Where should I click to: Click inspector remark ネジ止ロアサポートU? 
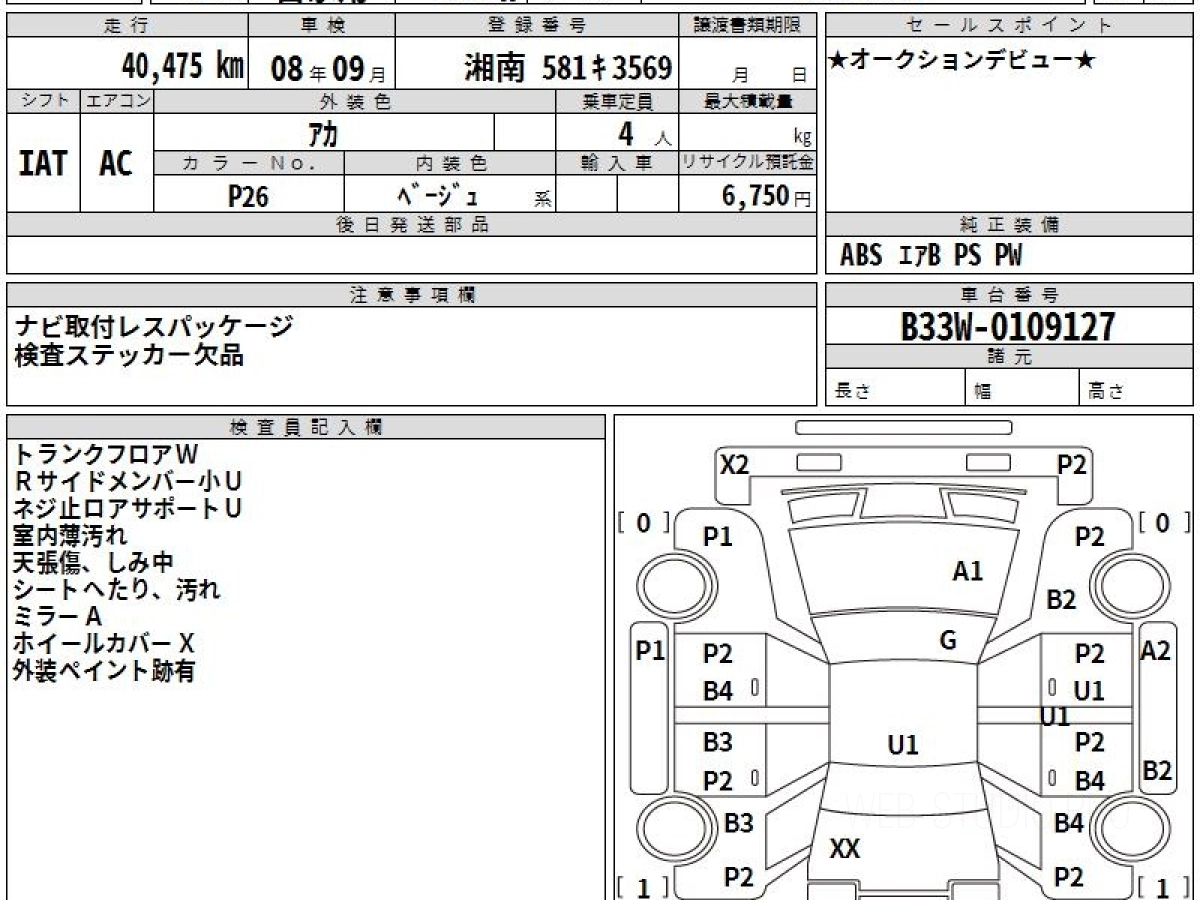tap(128, 508)
